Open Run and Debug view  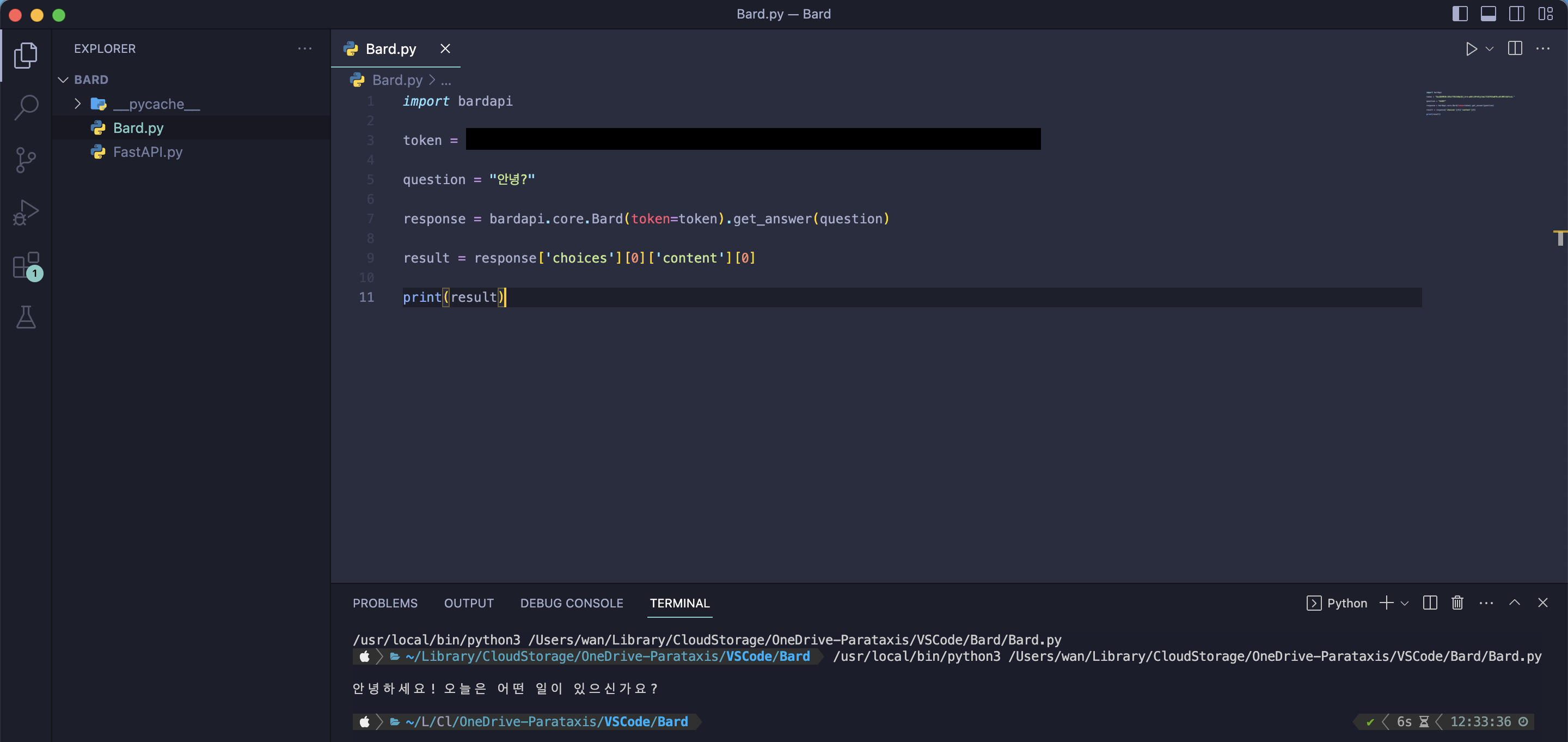click(x=26, y=212)
